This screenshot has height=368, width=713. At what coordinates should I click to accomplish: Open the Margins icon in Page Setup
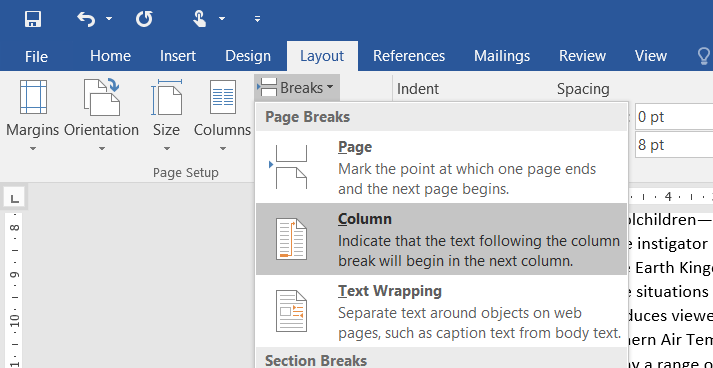click(33, 97)
